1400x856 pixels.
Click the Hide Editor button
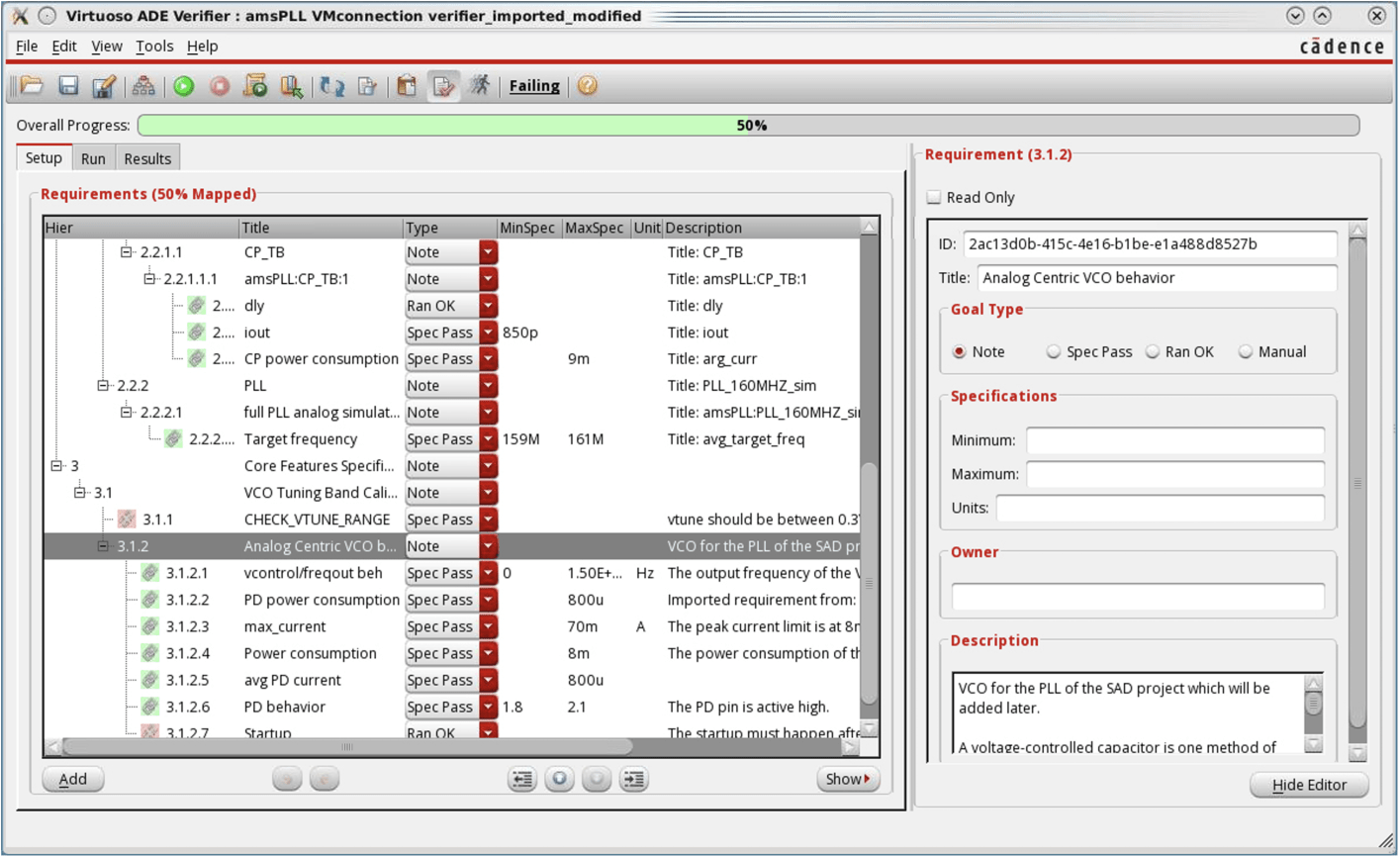1309,785
